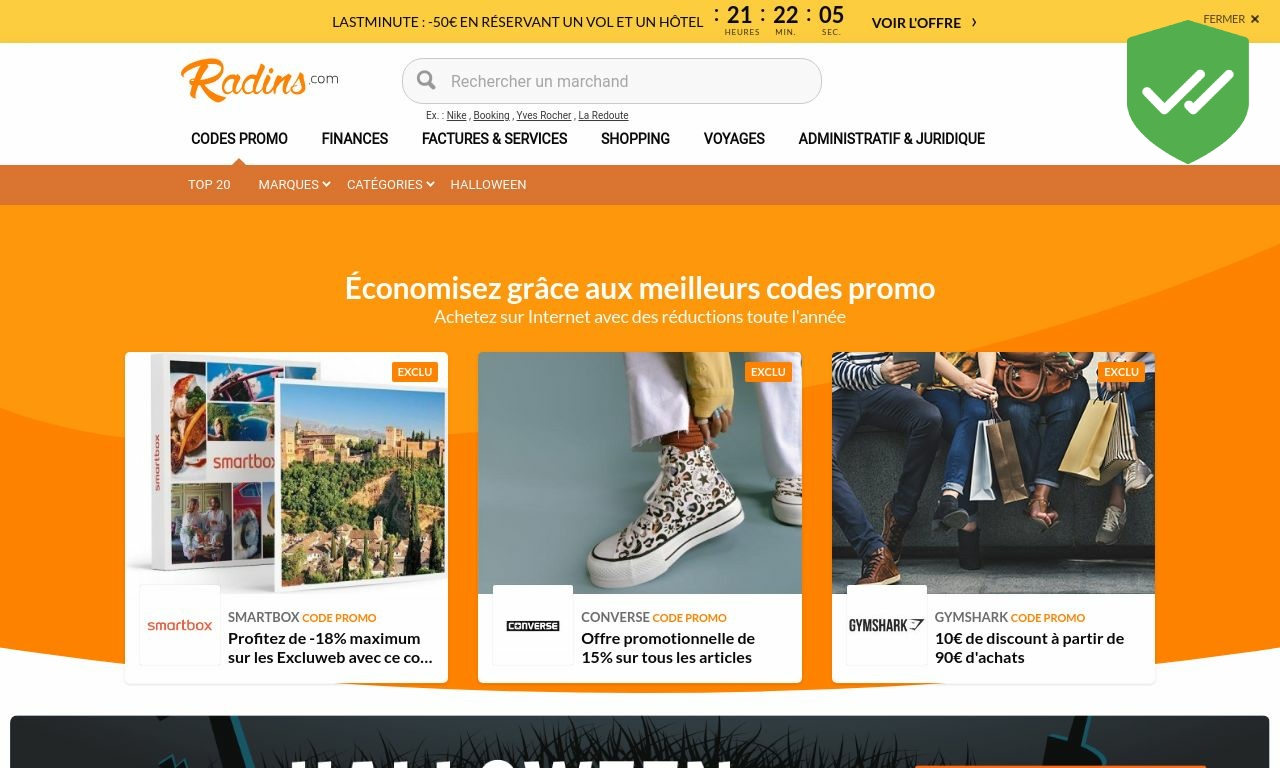This screenshot has height=768, width=1280.
Task: Click the search magnifier icon
Action: (x=427, y=81)
